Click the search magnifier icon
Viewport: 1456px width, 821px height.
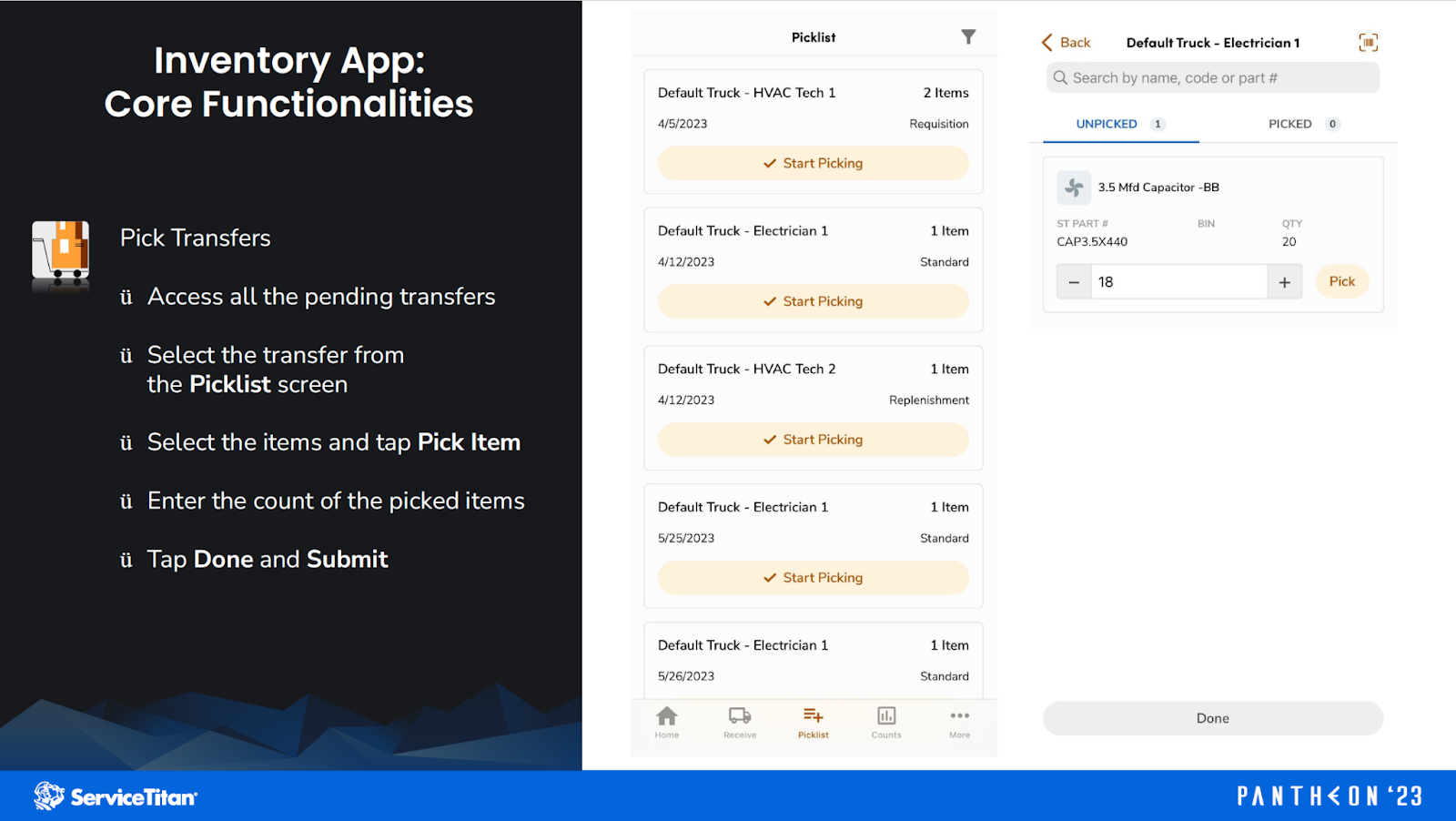tap(1060, 77)
